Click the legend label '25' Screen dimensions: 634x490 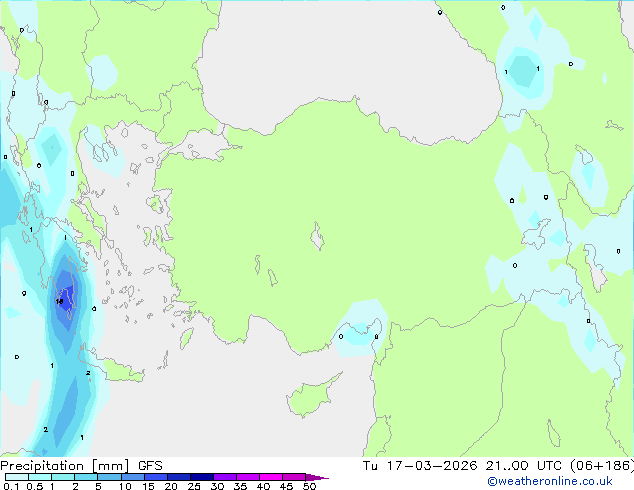[x=194, y=486]
